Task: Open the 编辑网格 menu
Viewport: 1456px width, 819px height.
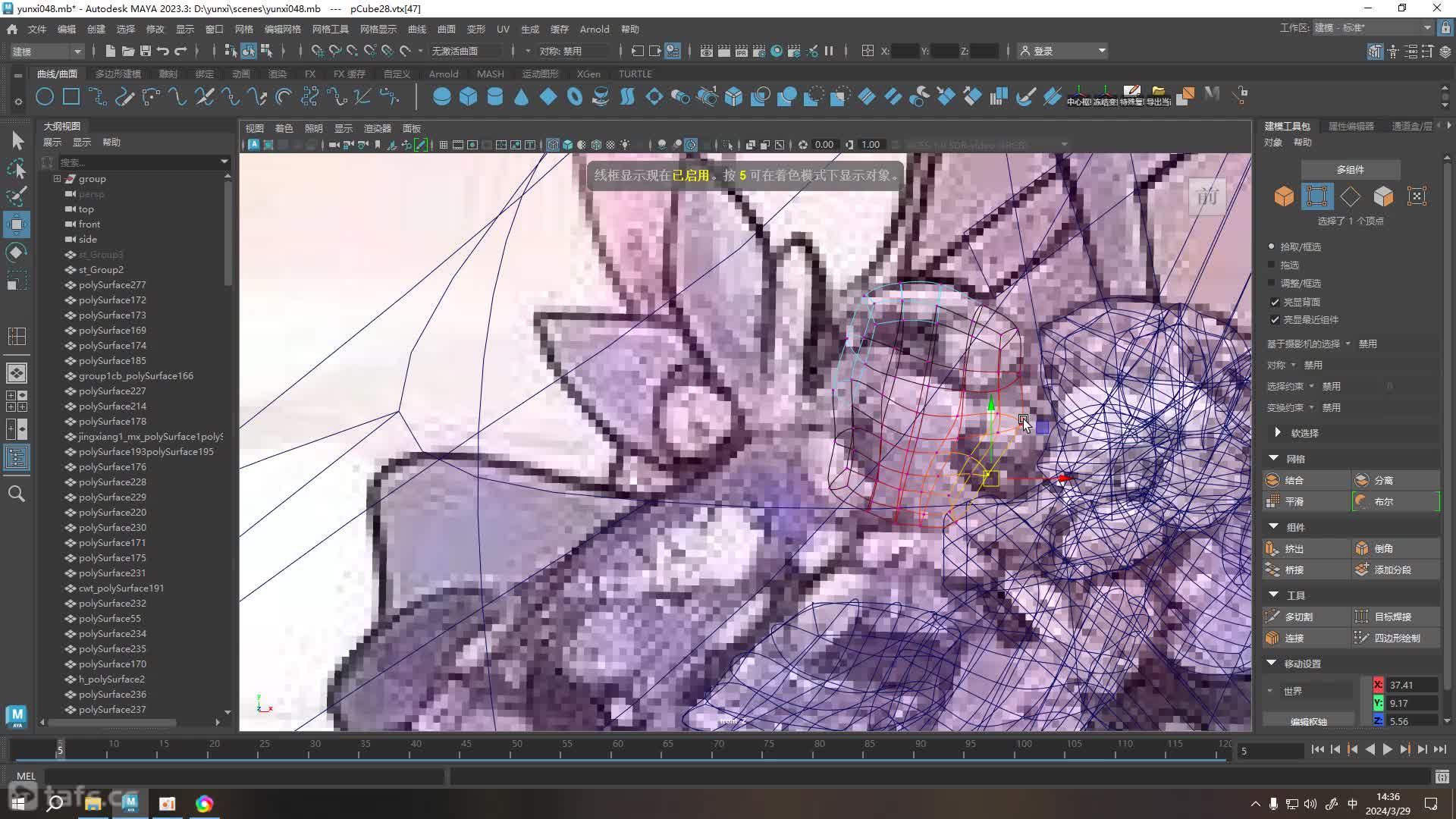Action: point(282,29)
